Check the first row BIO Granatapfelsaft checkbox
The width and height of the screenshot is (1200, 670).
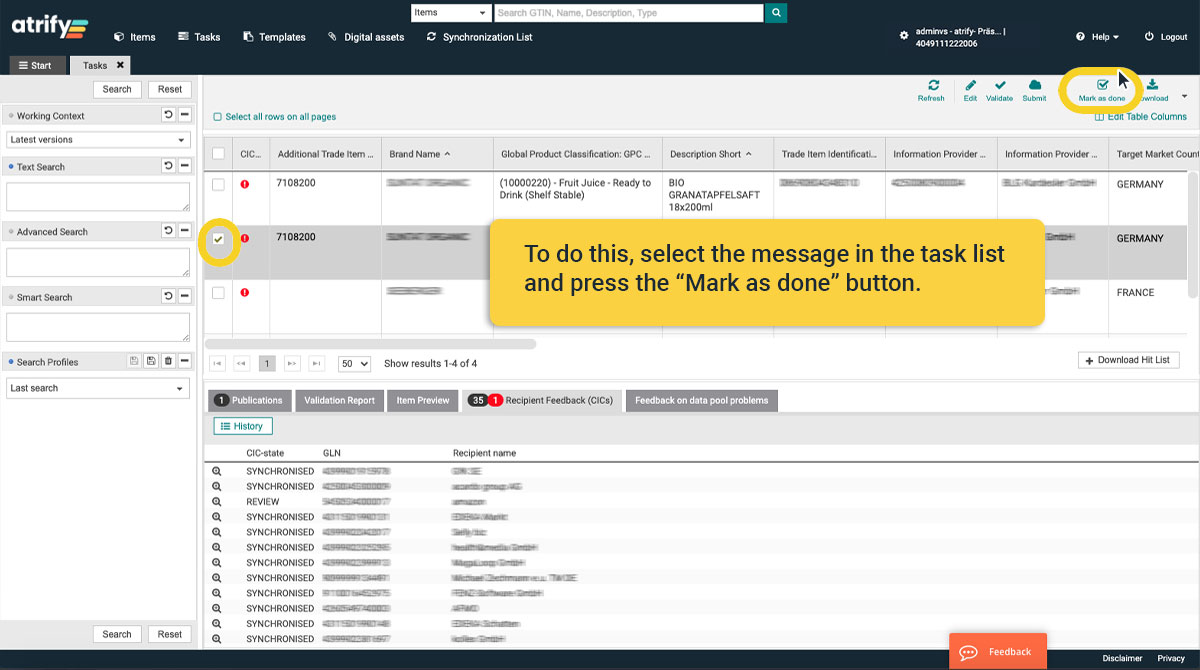[218, 185]
